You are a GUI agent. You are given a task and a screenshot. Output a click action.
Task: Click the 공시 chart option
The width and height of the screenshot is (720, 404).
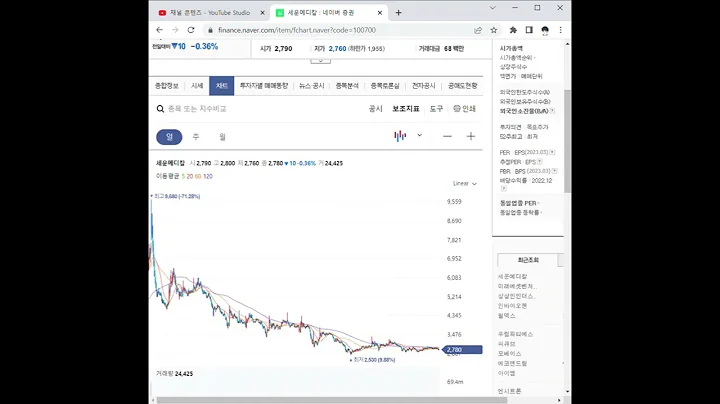click(x=376, y=109)
